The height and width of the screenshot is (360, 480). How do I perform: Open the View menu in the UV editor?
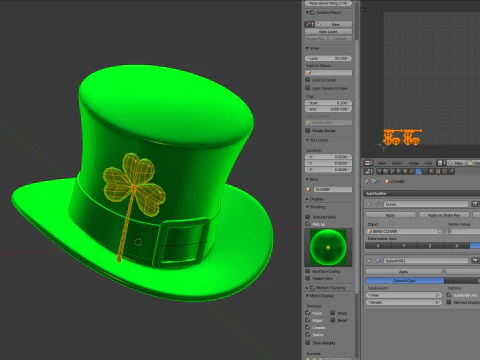tap(381, 163)
